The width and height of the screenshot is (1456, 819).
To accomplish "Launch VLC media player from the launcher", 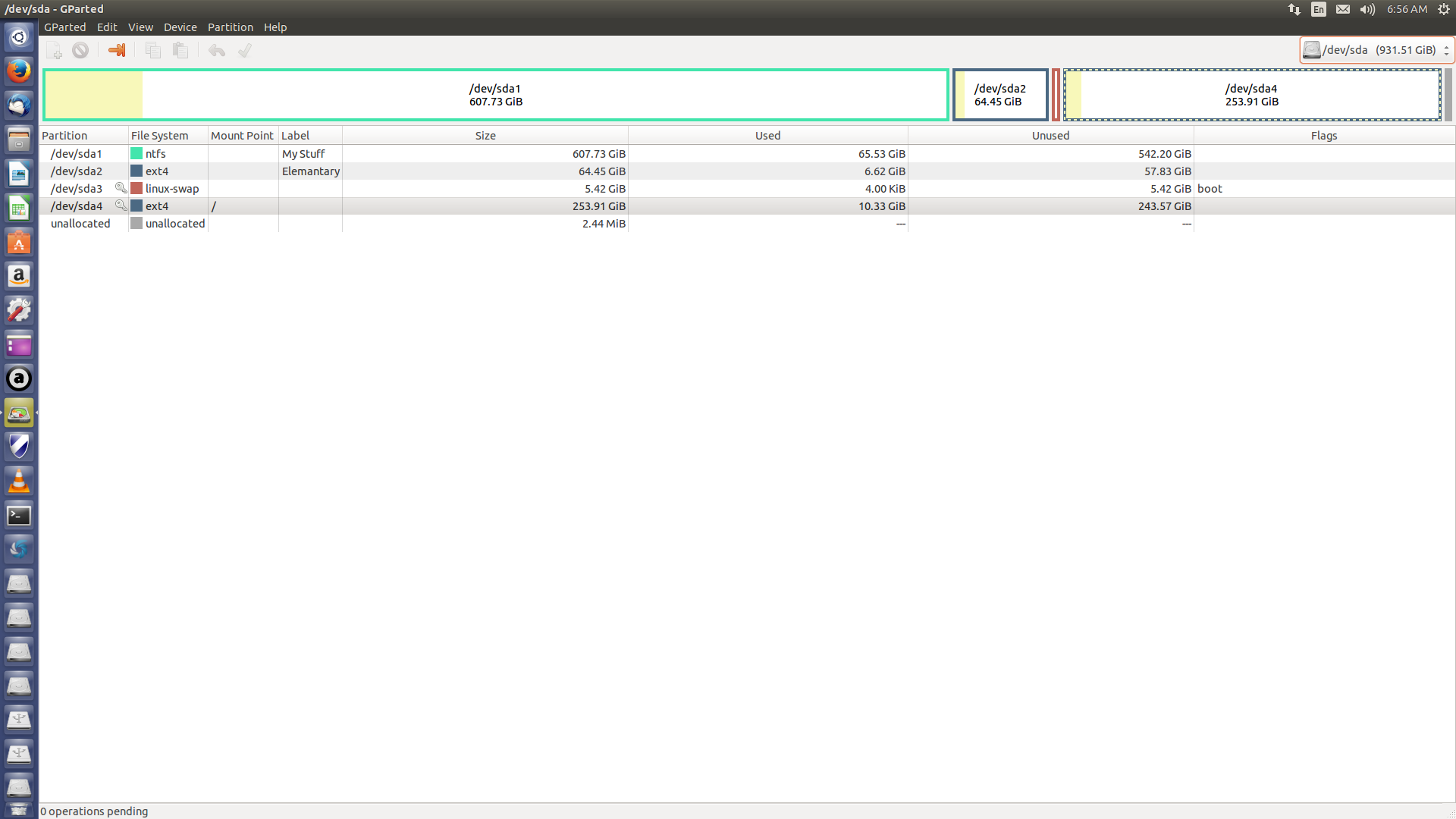I will (x=19, y=482).
